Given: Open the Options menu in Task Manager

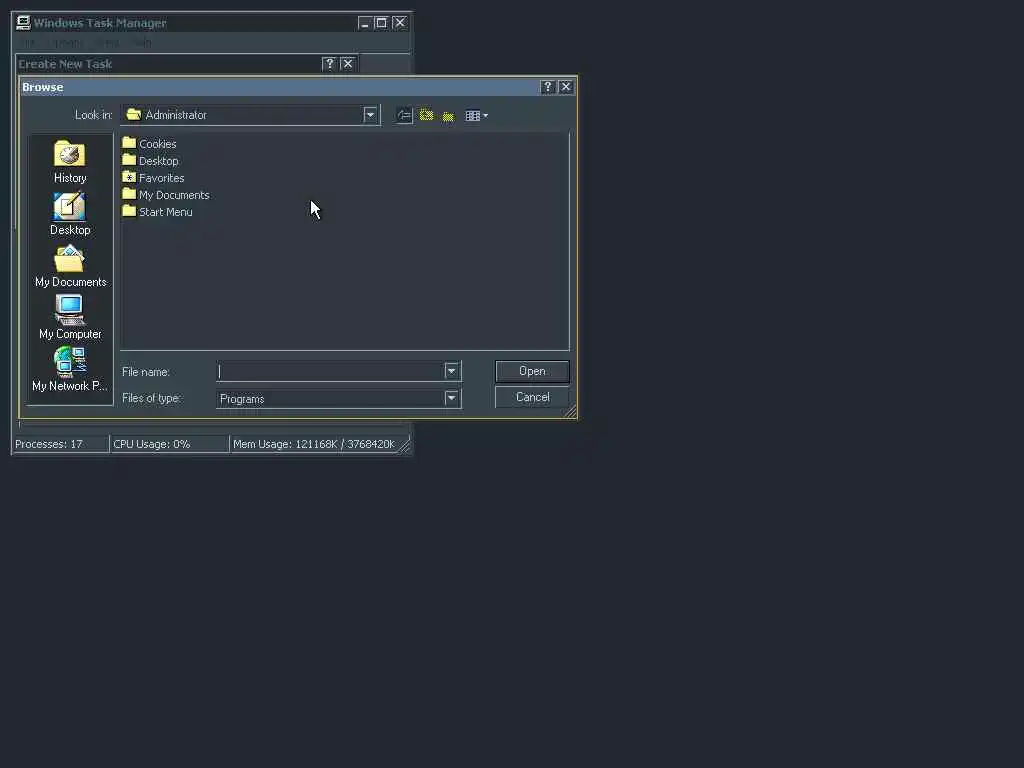Looking at the screenshot, I should pyautogui.click(x=68, y=43).
